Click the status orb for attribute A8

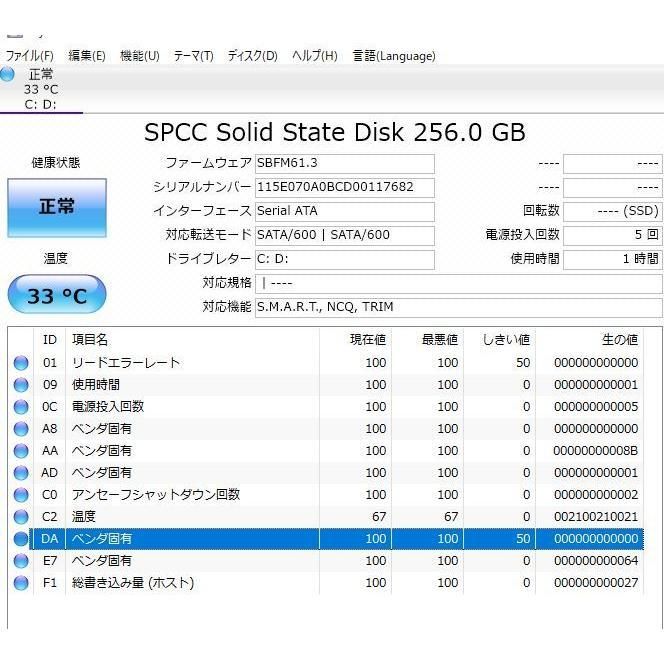(21, 429)
